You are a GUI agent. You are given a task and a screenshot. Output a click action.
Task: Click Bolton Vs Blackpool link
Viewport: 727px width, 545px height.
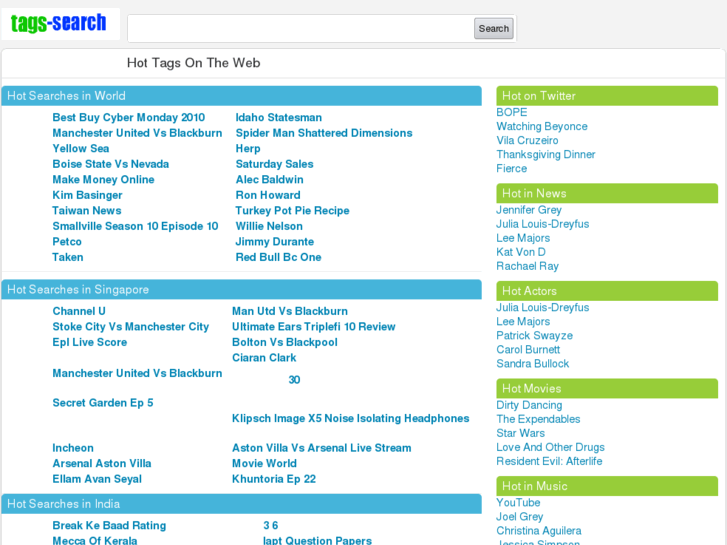[x=285, y=342]
